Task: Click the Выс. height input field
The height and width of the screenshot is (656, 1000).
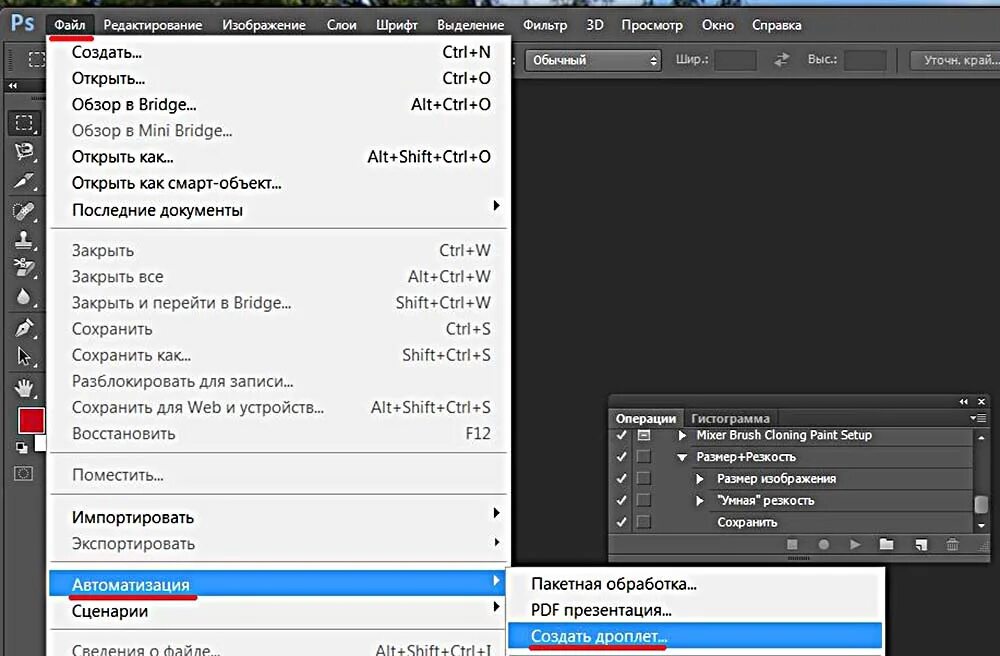Action: tap(865, 60)
